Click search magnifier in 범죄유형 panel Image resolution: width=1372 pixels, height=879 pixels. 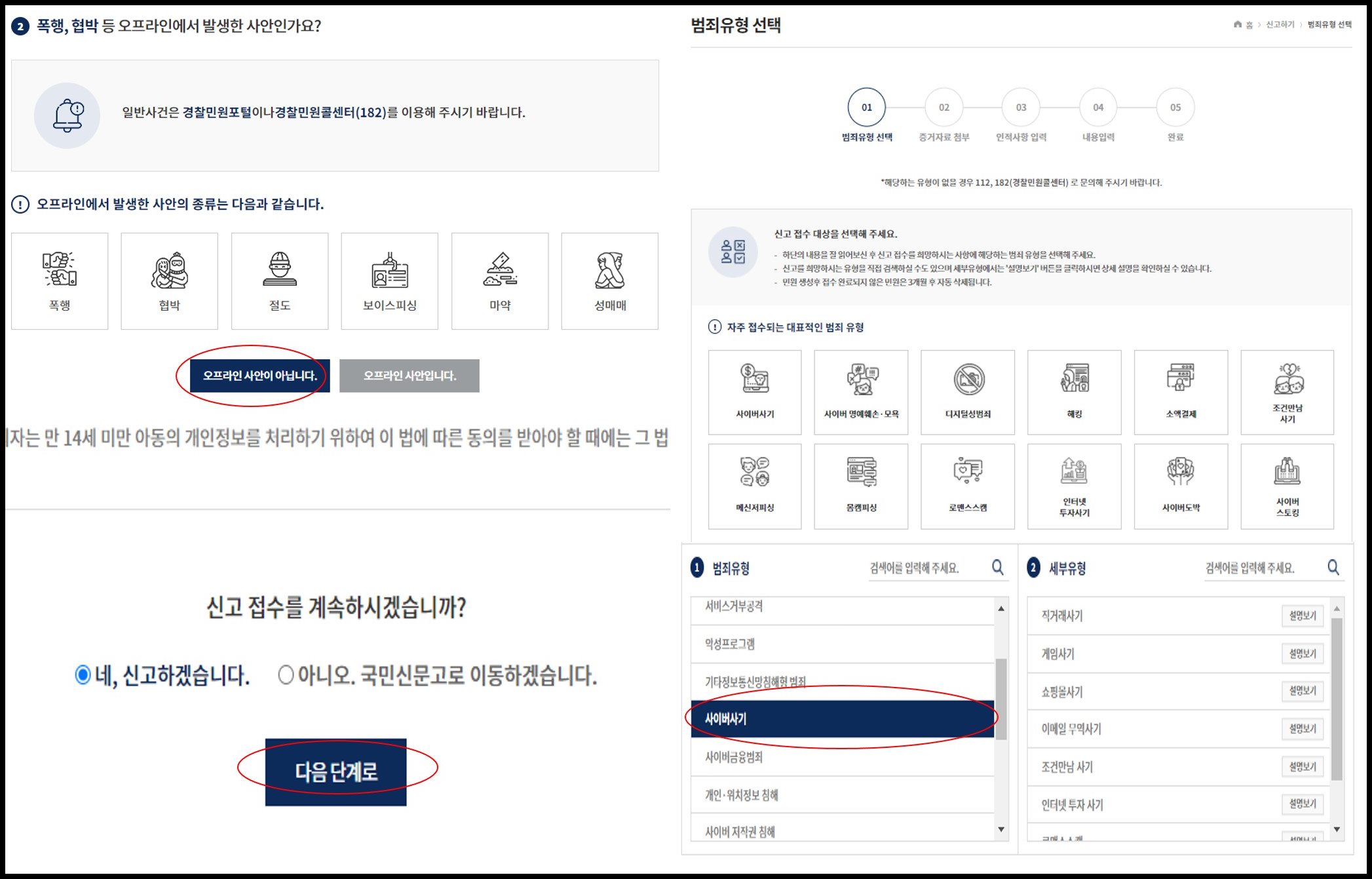[997, 567]
